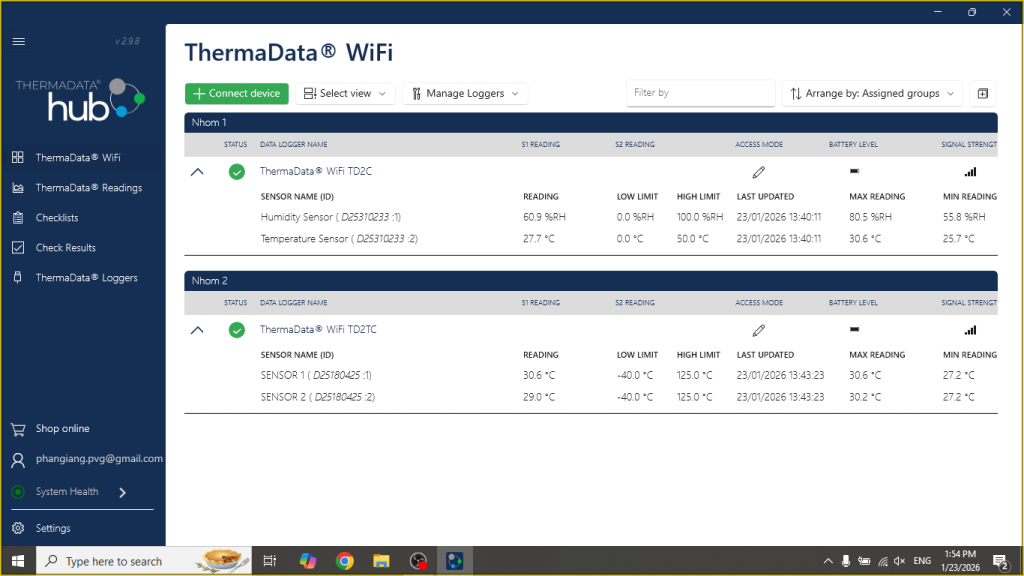Click the 80.5 %RH max reading
1024x576 pixels.
point(871,217)
